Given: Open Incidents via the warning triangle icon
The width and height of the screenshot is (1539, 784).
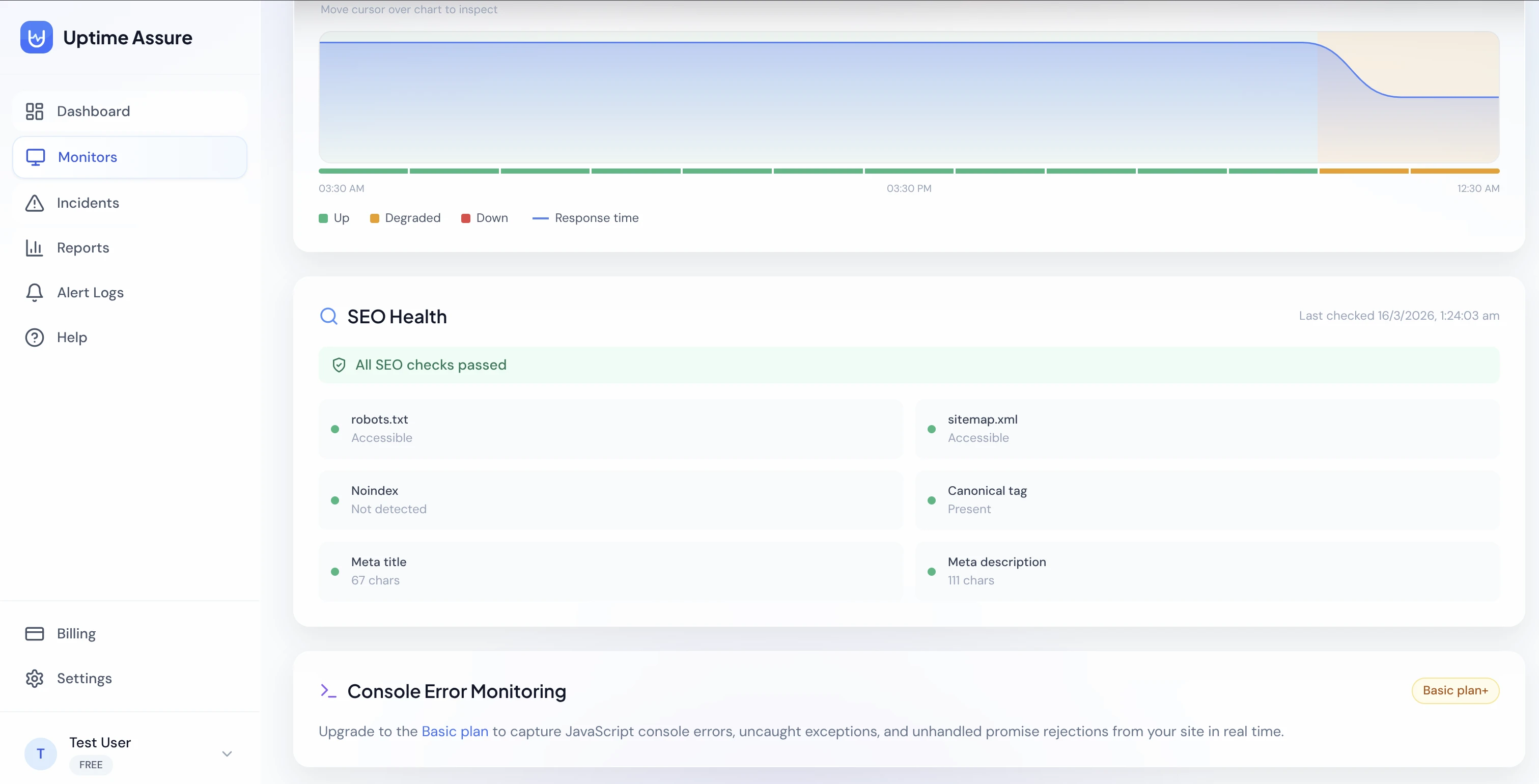Looking at the screenshot, I should [35, 203].
